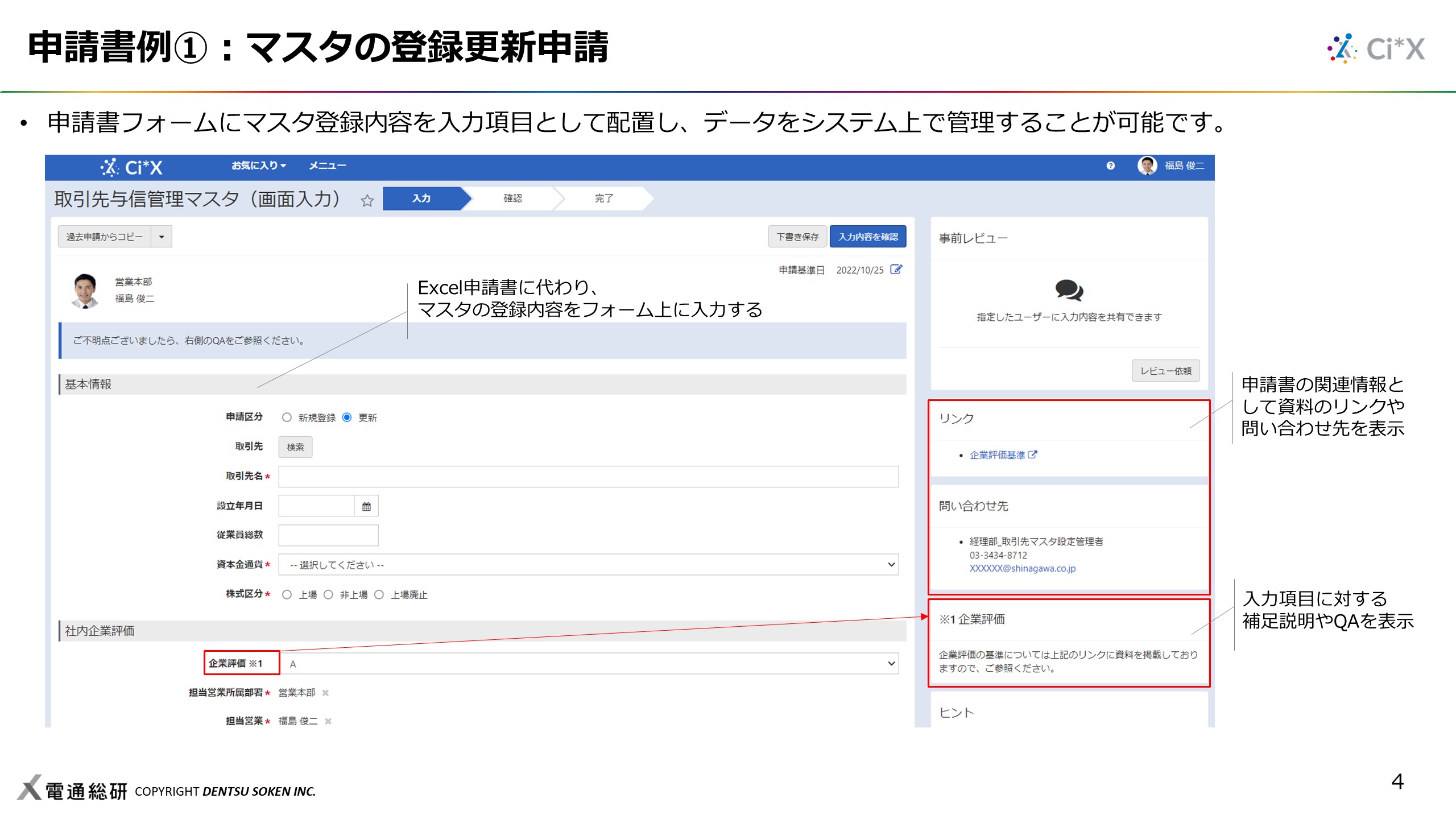
Task: Open arrow beside 過去申請からコピー
Action: (x=162, y=237)
